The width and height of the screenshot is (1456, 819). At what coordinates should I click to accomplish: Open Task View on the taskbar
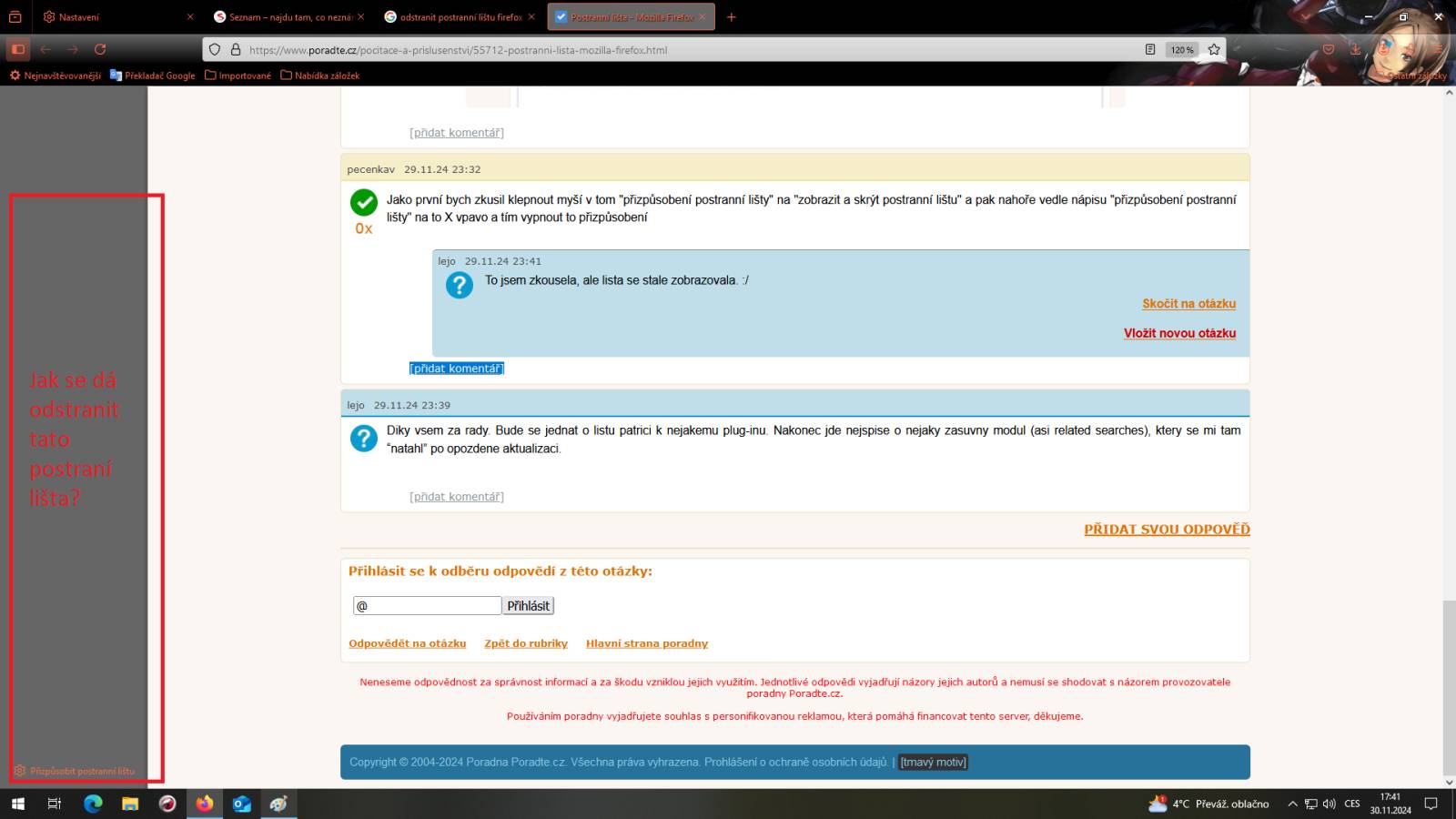point(55,804)
